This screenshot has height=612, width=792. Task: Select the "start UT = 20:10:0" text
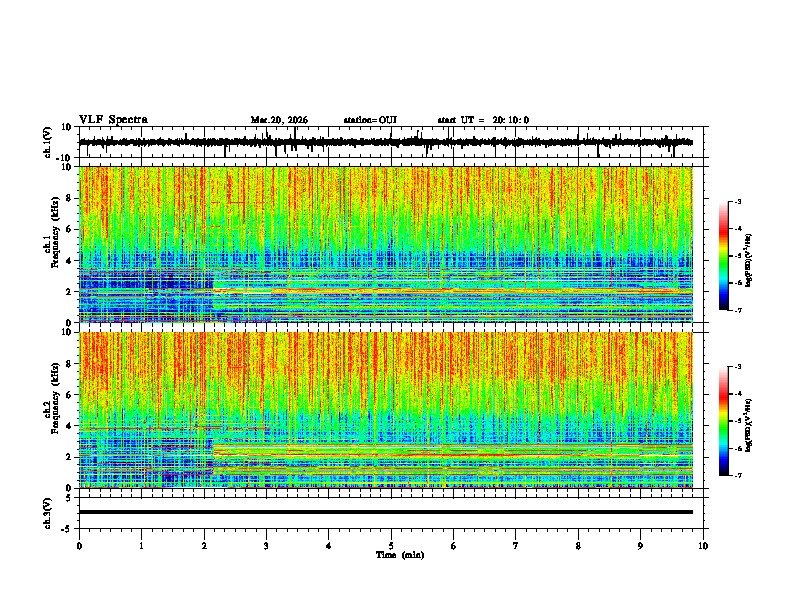click(x=483, y=120)
